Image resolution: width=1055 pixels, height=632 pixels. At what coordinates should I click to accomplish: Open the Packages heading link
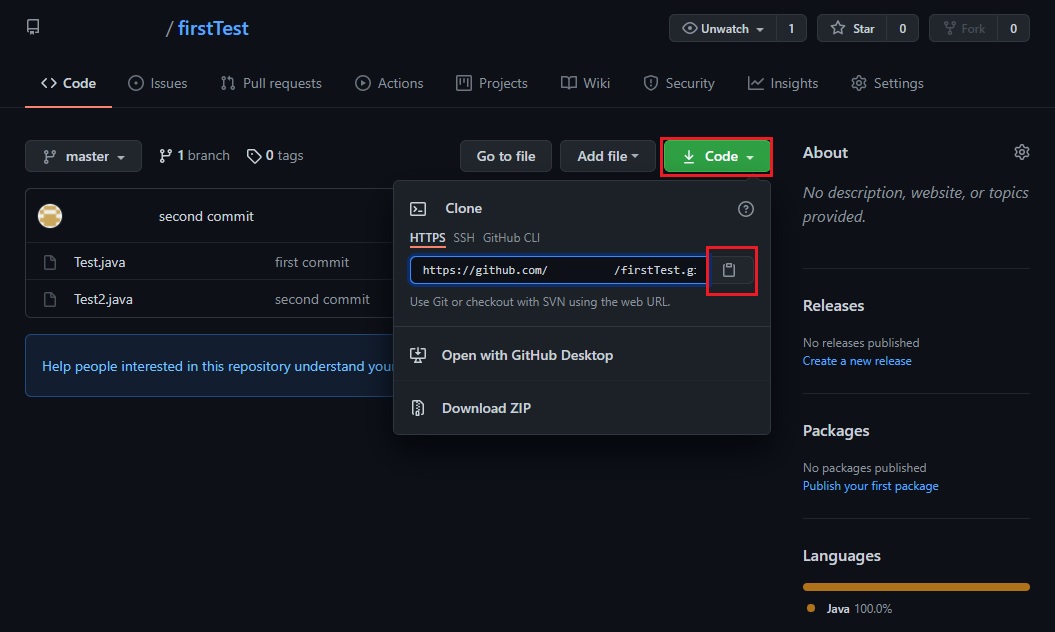click(836, 431)
